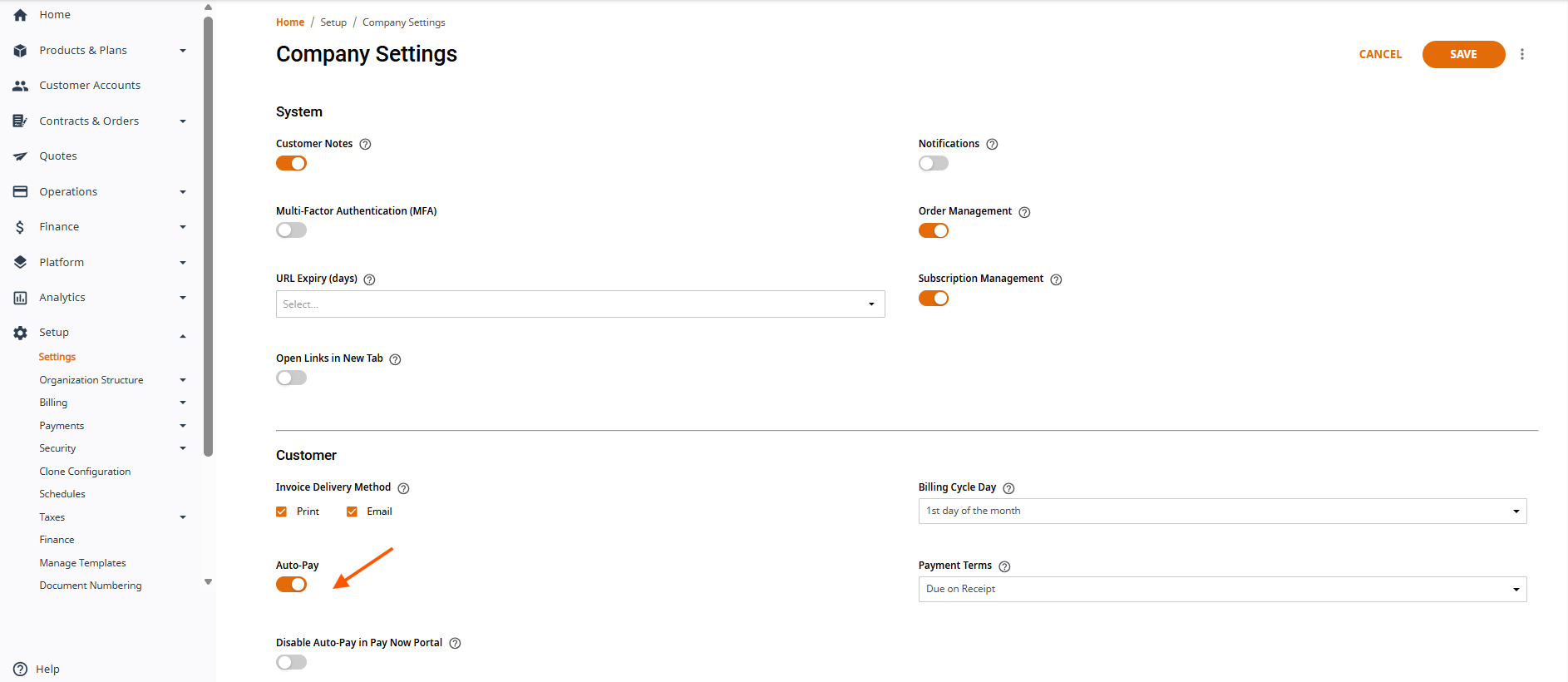The width and height of the screenshot is (1568, 682).
Task: Open the URL Expiry days dropdown
Action: pos(580,304)
